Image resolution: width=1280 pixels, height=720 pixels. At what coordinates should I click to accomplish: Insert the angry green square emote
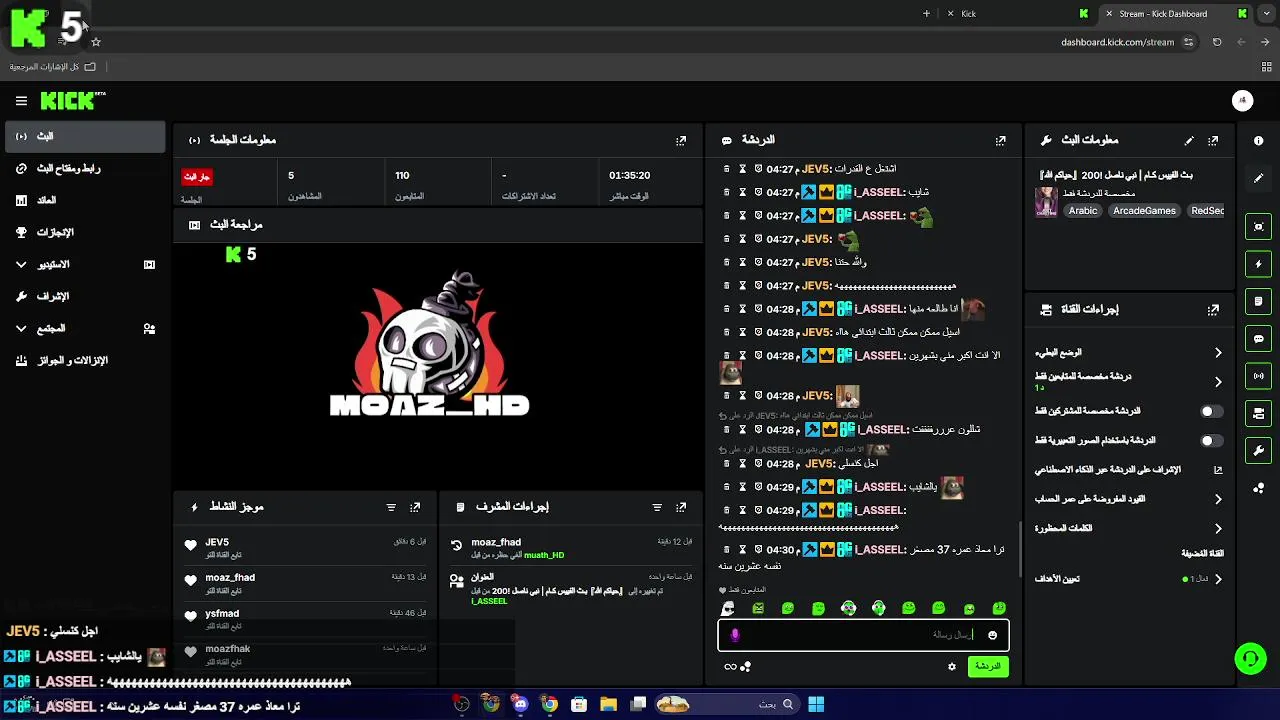coord(758,608)
